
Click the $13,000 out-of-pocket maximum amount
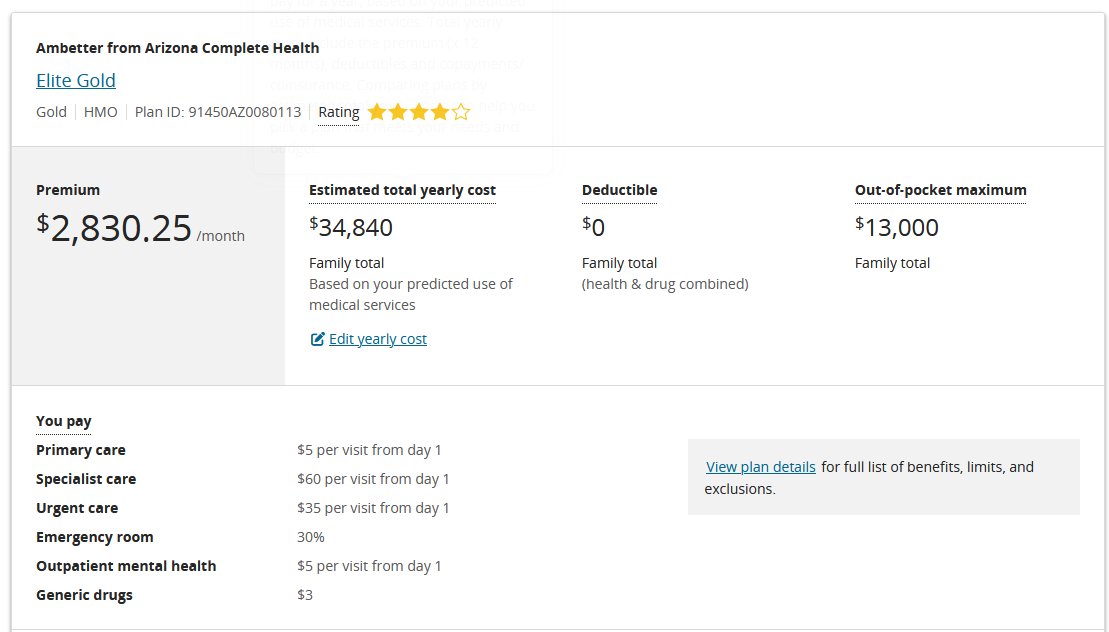897,228
